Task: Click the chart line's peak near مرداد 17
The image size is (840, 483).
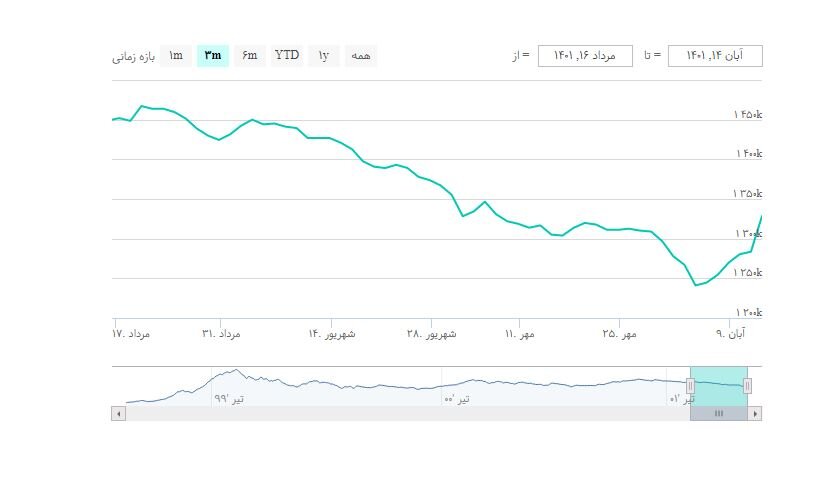Action: point(142,105)
